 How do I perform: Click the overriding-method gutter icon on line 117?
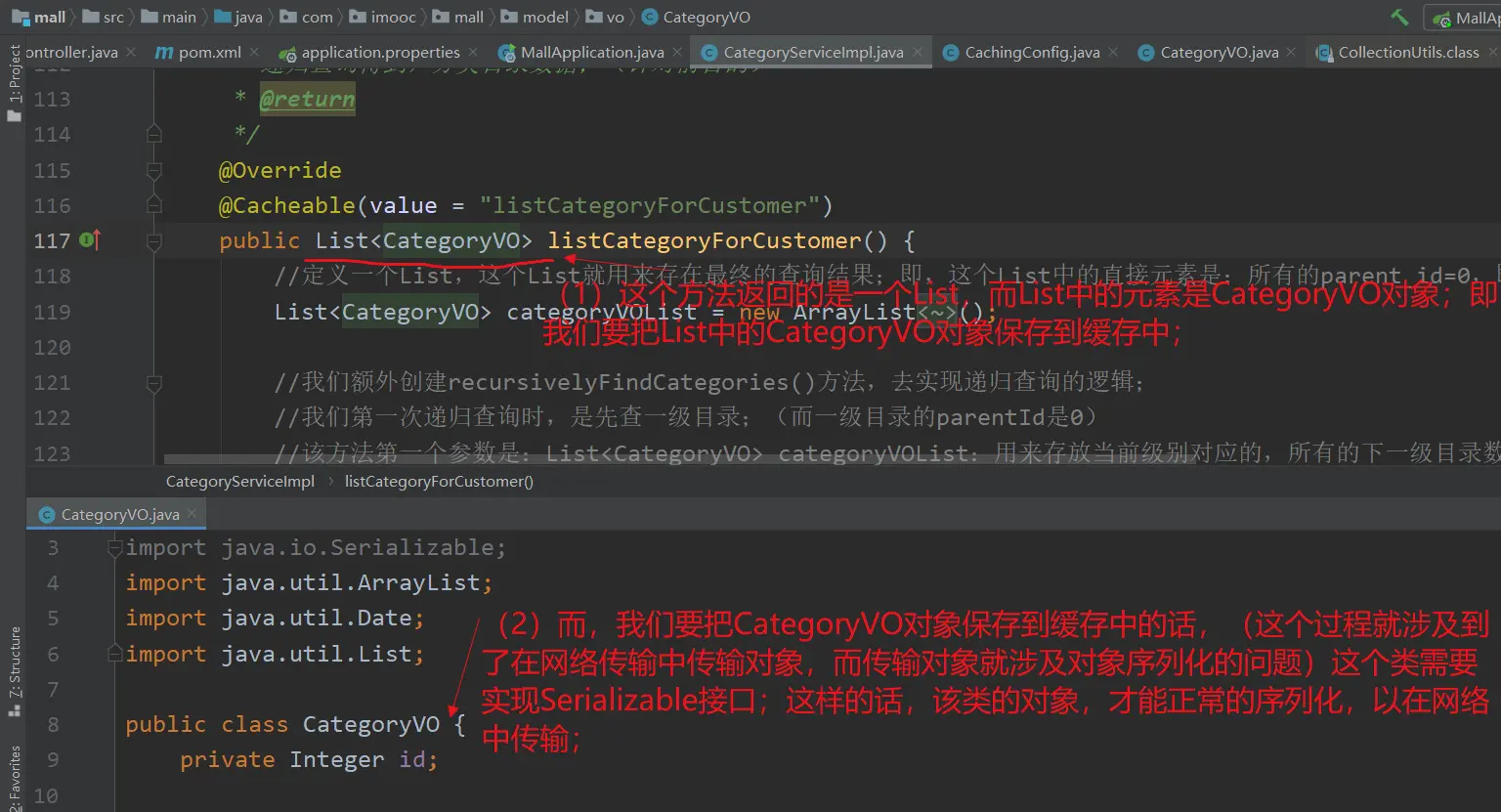tap(90, 239)
